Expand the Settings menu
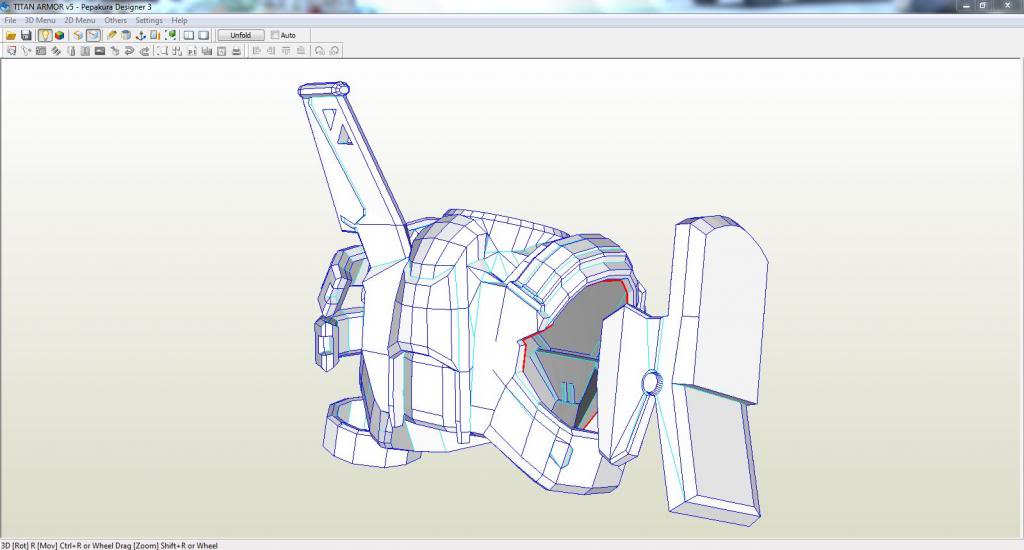The width and height of the screenshot is (1024, 550). tap(149, 20)
